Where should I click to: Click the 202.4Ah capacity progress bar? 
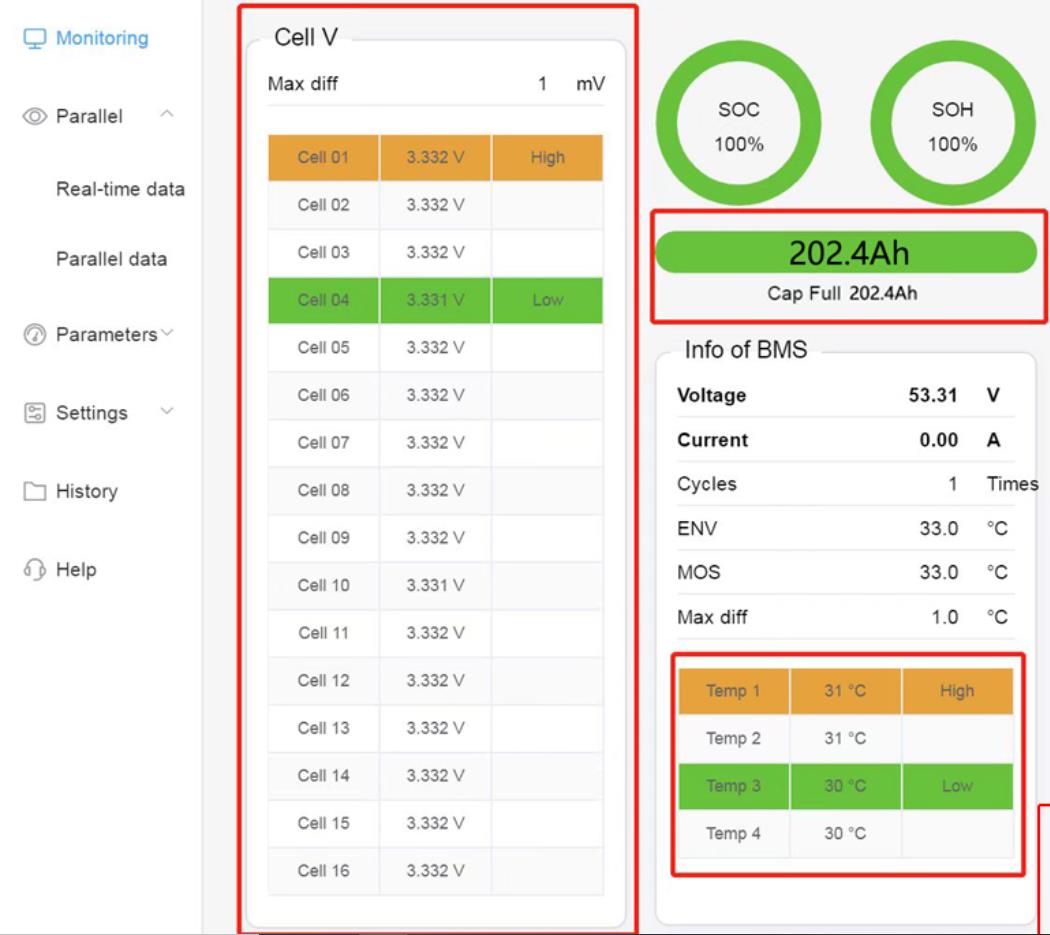pos(846,253)
